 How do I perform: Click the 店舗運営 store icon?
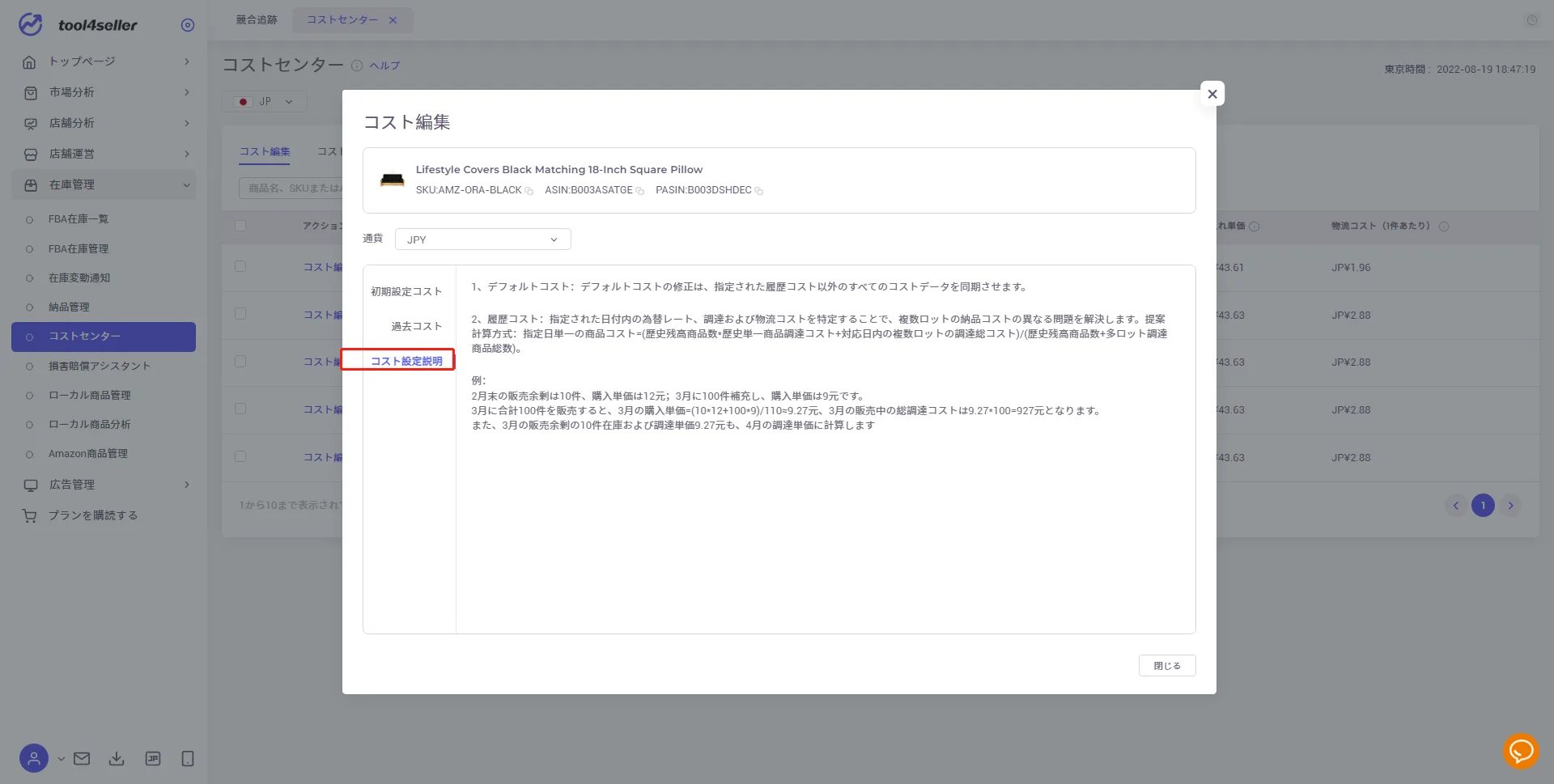[30, 154]
